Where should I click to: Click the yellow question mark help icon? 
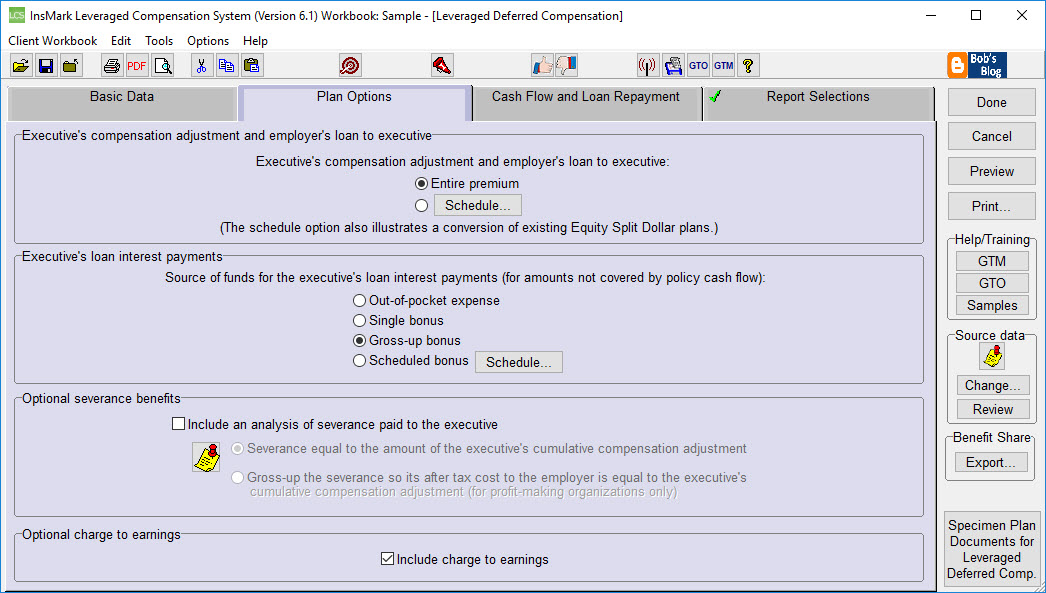748,64
